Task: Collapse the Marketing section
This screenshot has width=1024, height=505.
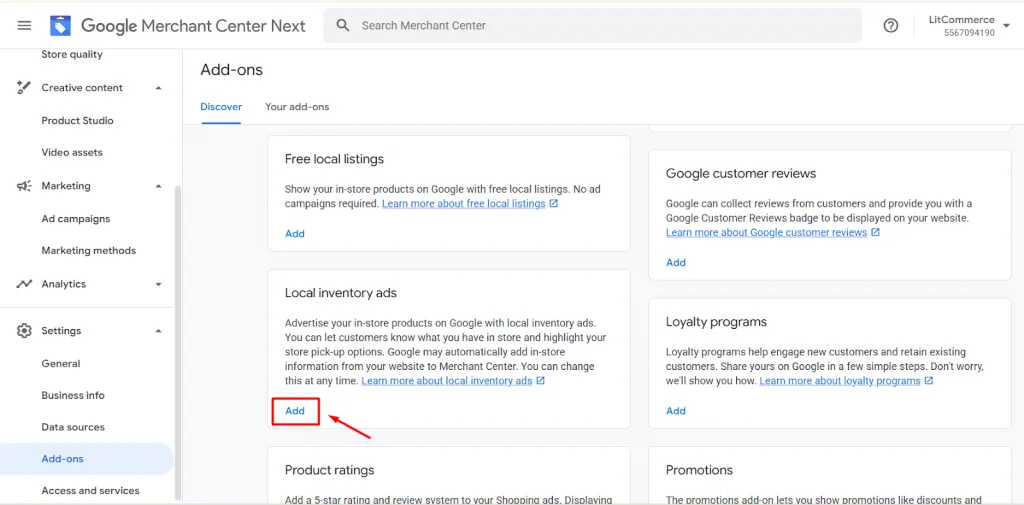Action: coord(158,186)
